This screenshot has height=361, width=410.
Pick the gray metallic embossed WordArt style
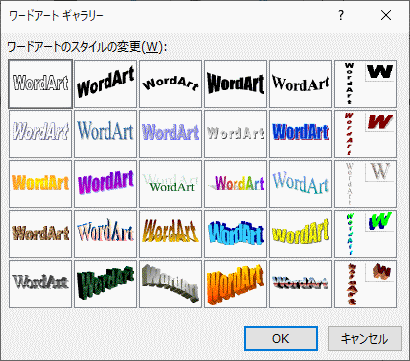point(40,284)
